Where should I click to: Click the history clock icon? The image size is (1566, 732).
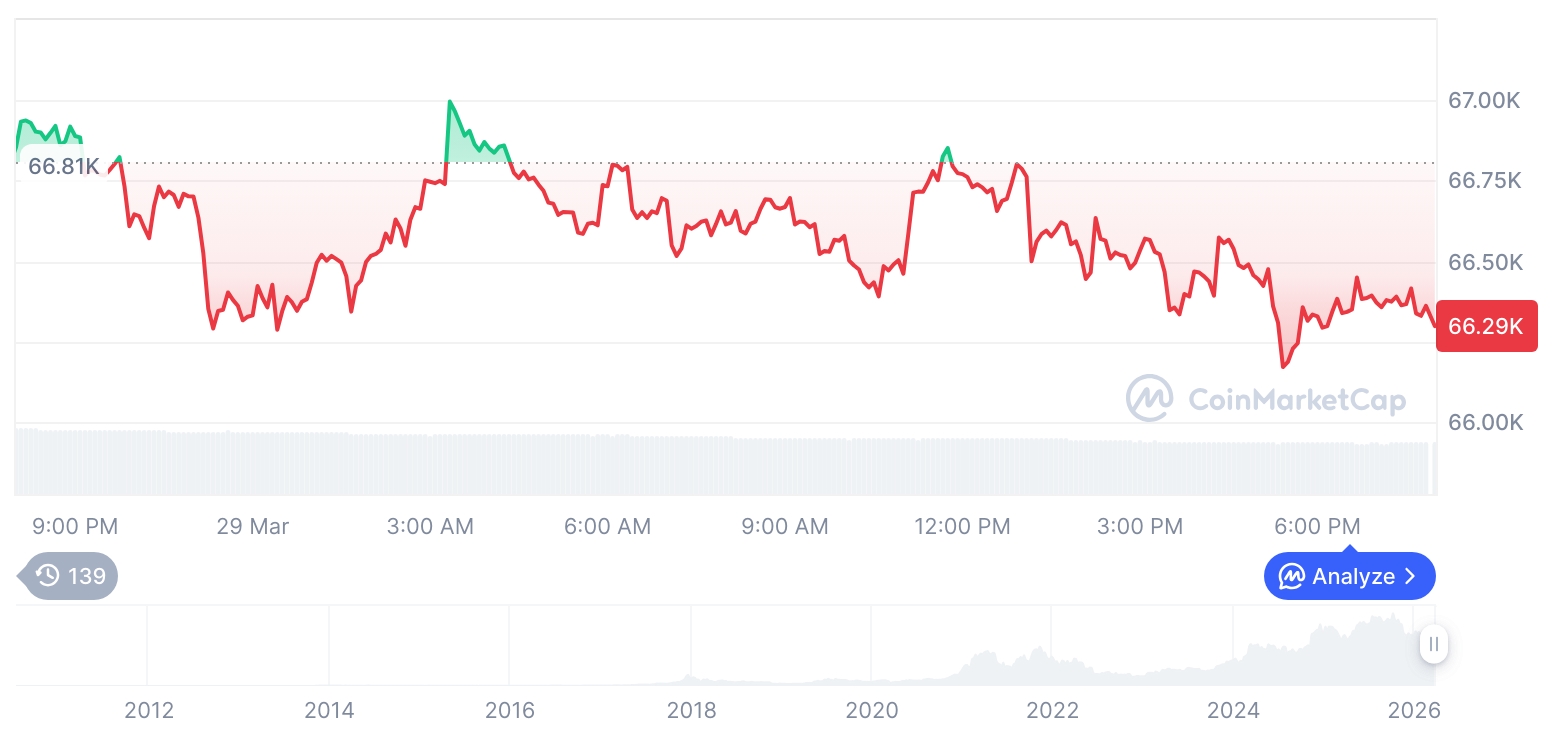[47, 575]
